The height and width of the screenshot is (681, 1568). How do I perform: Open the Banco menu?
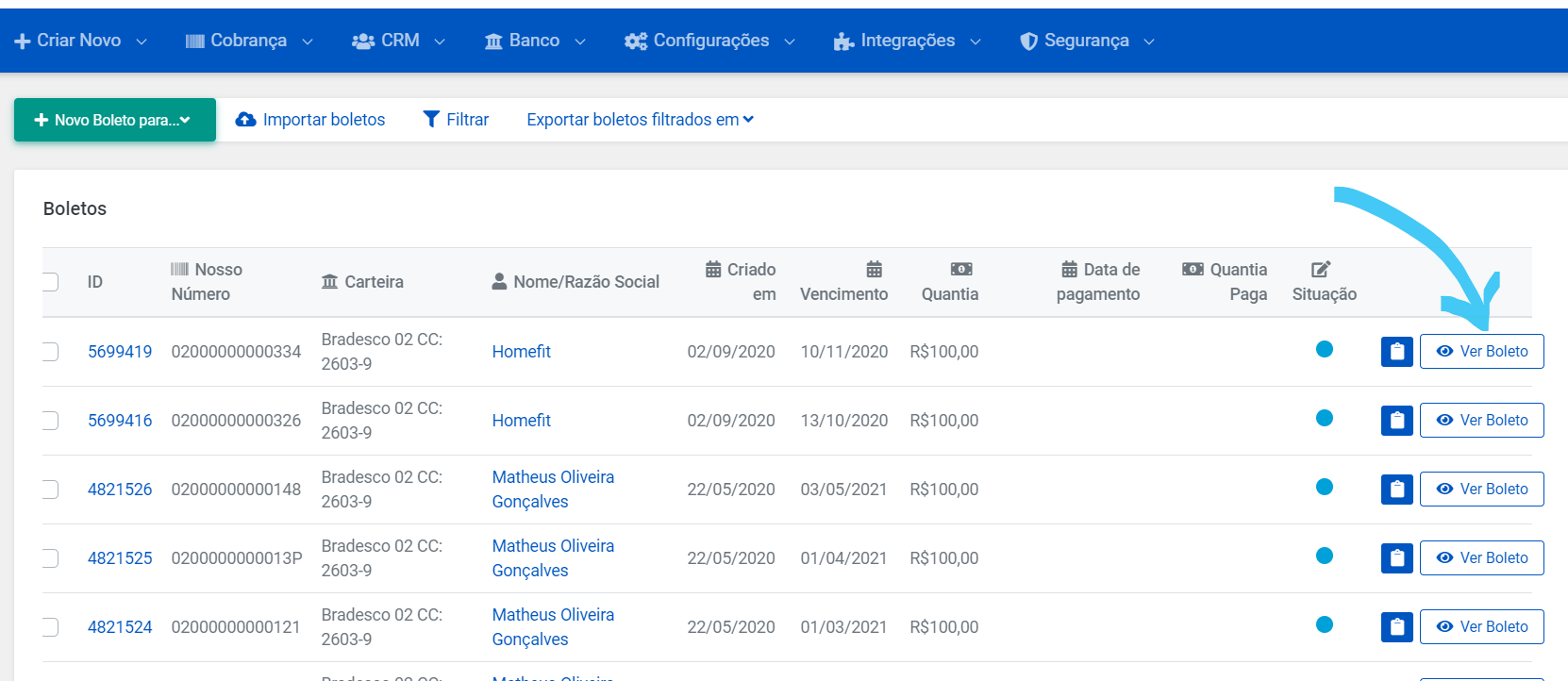tap(536, 41)
